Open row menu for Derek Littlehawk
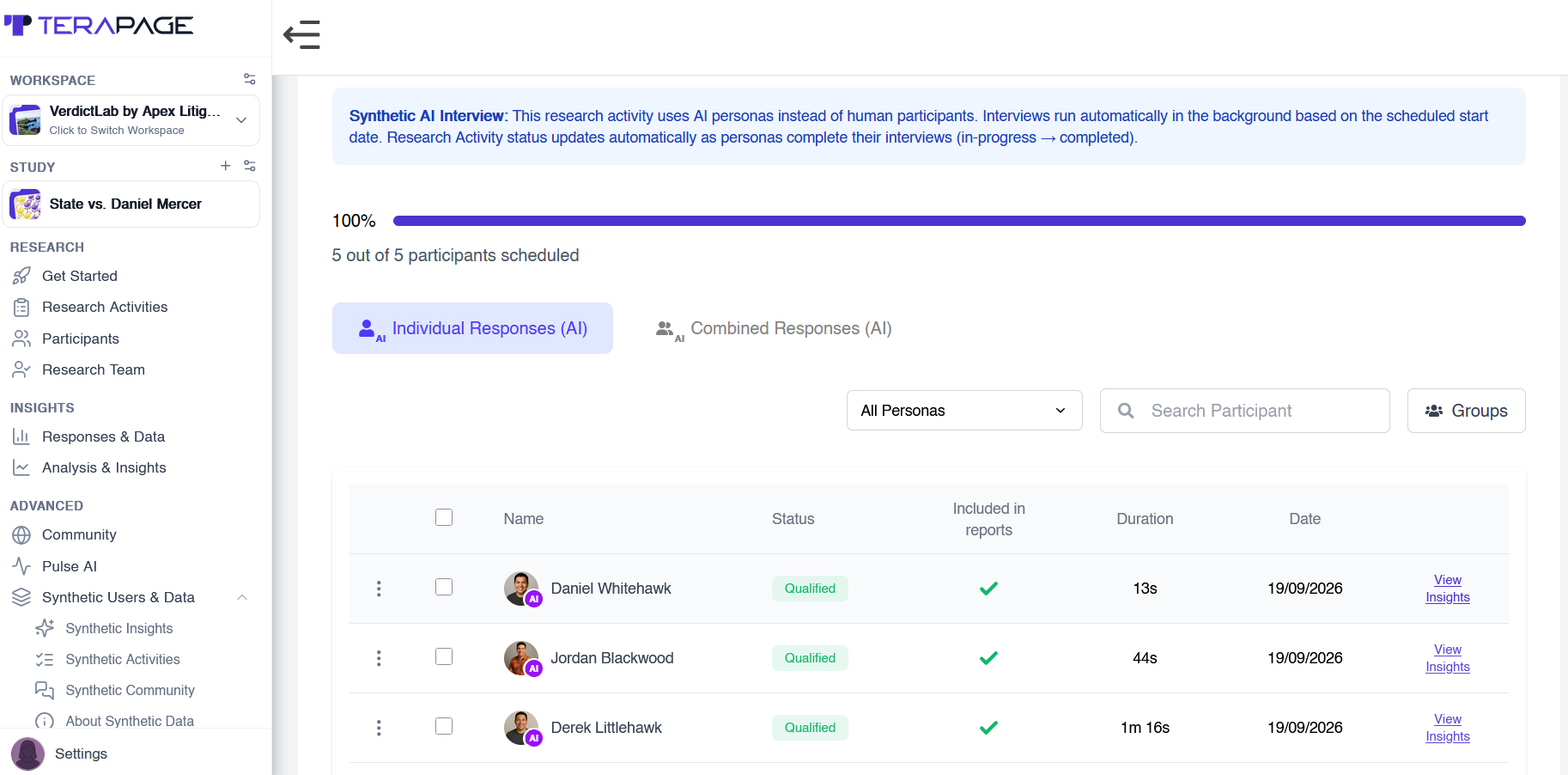Screen dimensions: 1568x775 pos(379,728)
